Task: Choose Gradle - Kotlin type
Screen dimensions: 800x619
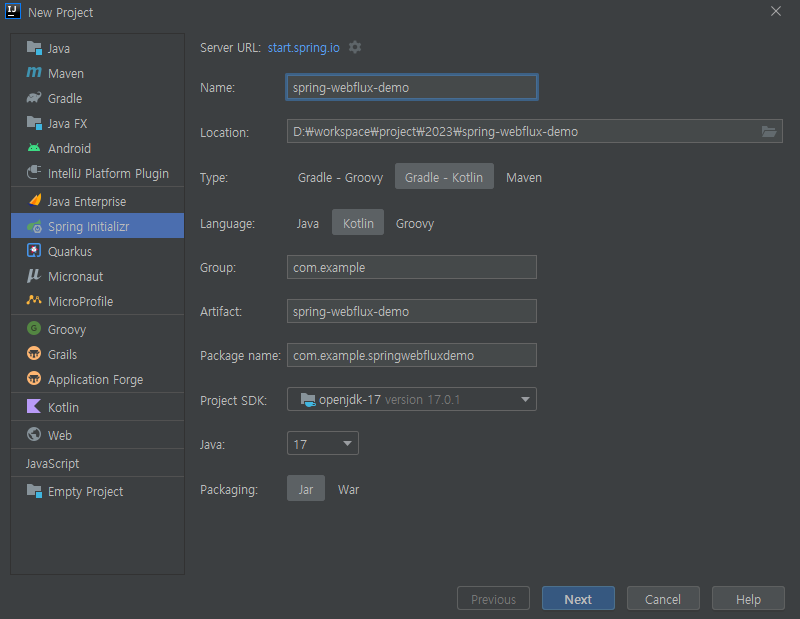Action: click(444, 177)
